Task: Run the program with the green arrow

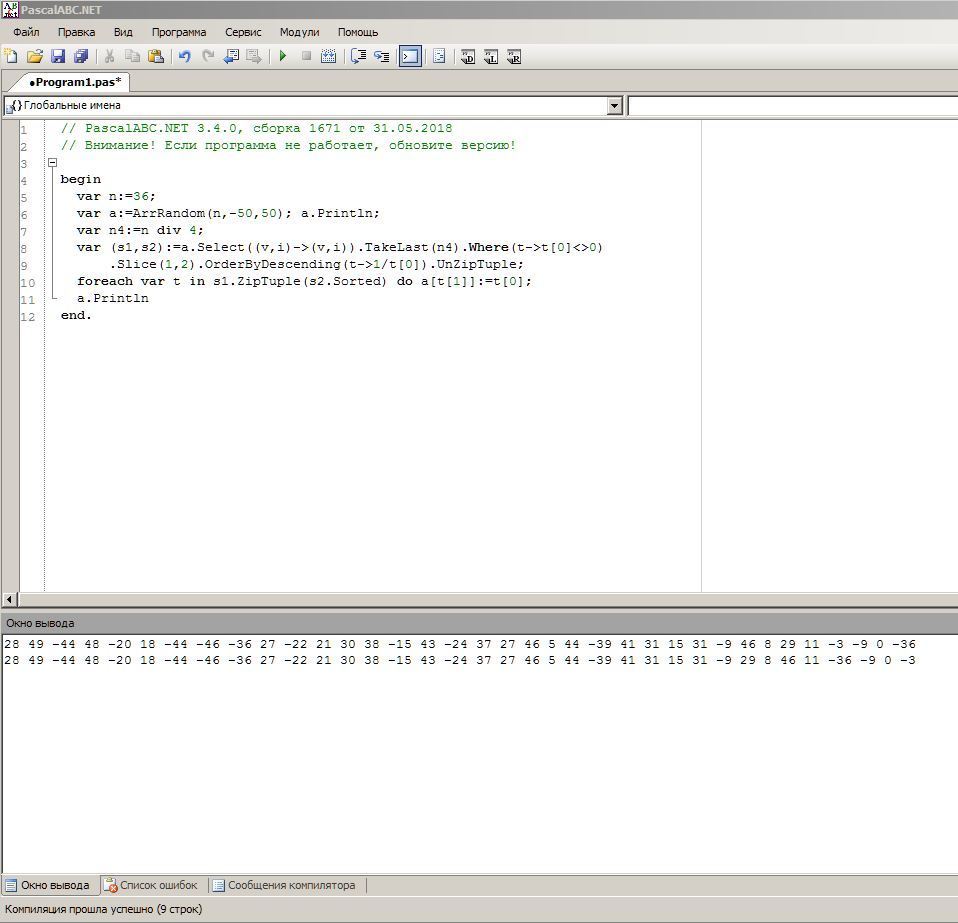Action: coord(283,57)
